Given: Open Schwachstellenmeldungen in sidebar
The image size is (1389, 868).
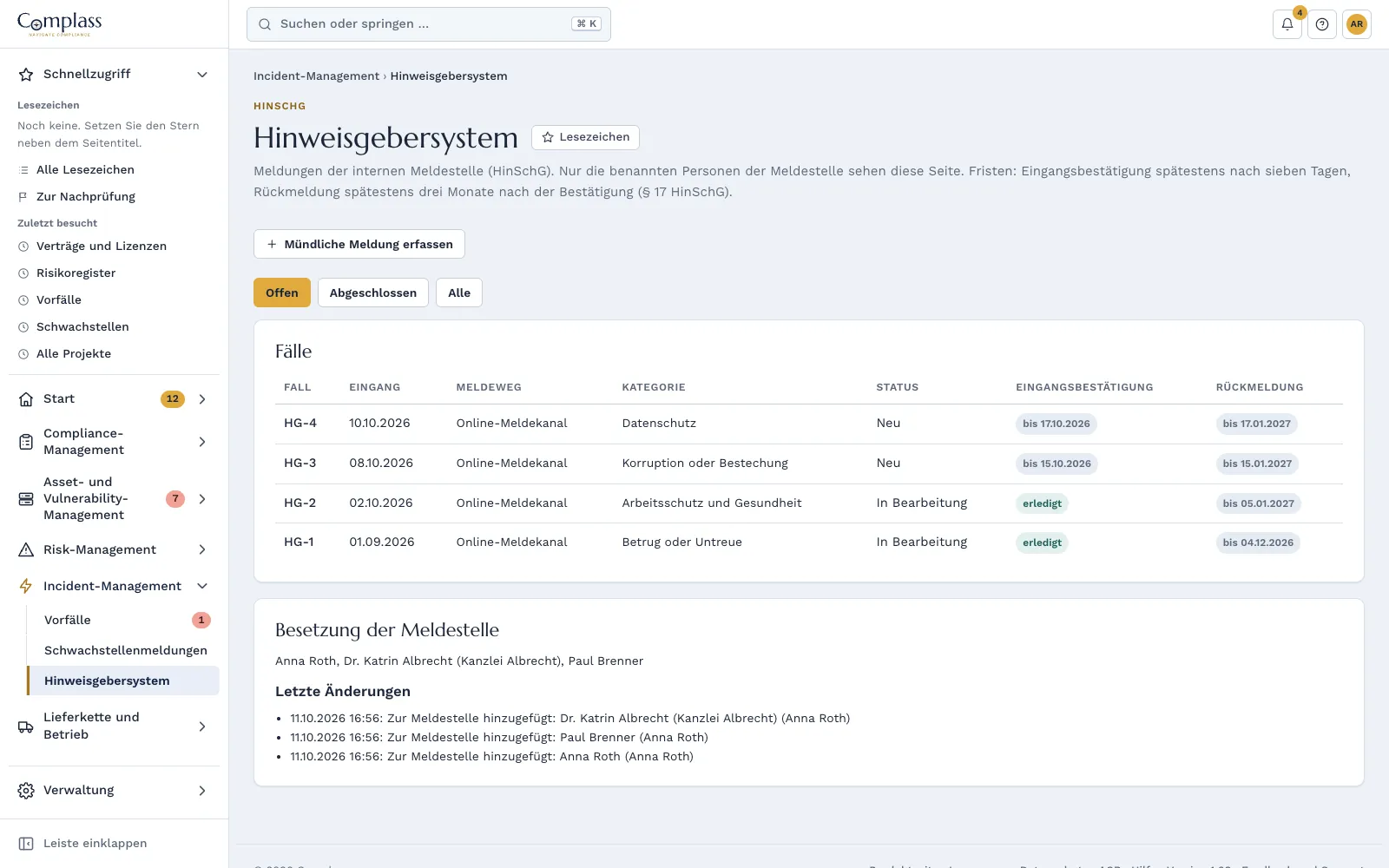Looking at the screenshot, I should click(123, 650).
